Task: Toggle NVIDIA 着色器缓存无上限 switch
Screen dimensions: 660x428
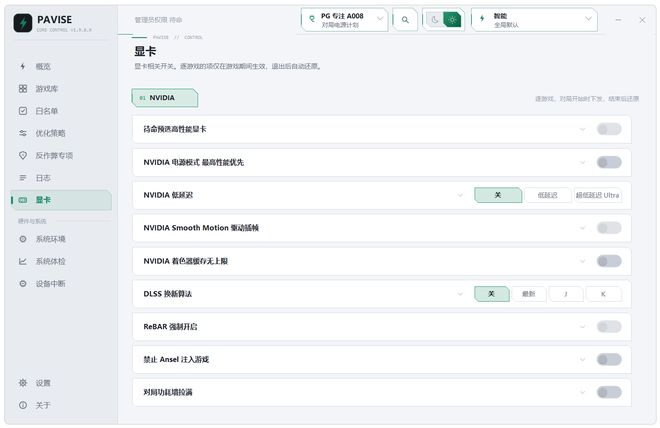Action: pyautogui.click(x=609, y=261)
